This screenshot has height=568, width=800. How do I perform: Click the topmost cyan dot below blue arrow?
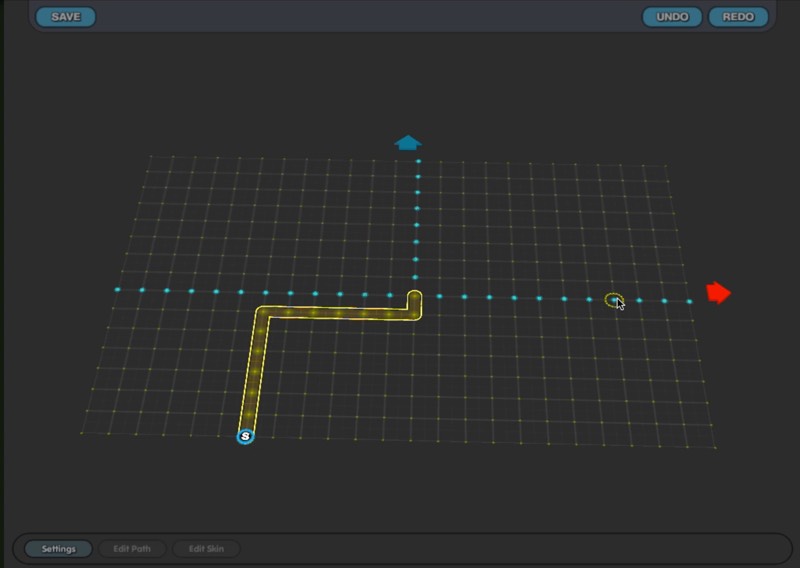[x=418, y=161]
